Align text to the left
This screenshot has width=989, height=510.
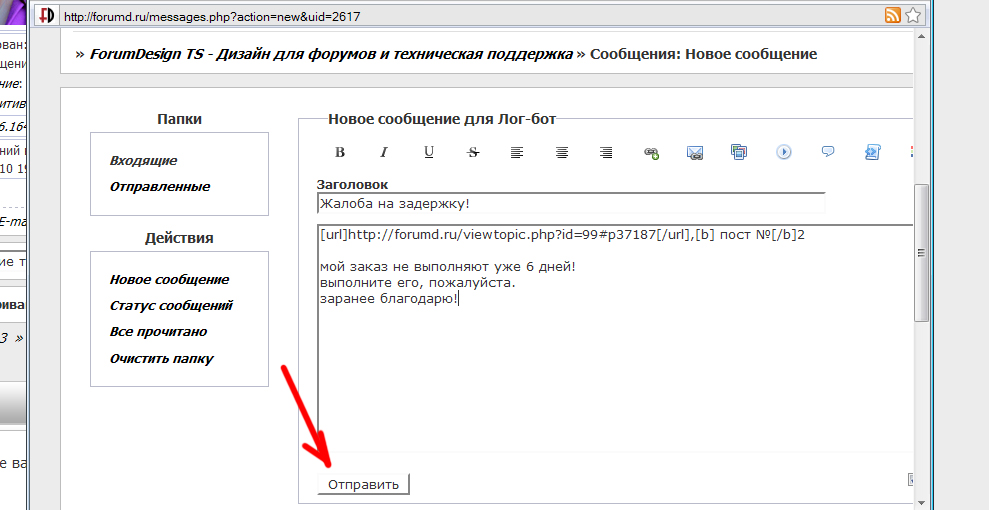(x=517, y=153)
